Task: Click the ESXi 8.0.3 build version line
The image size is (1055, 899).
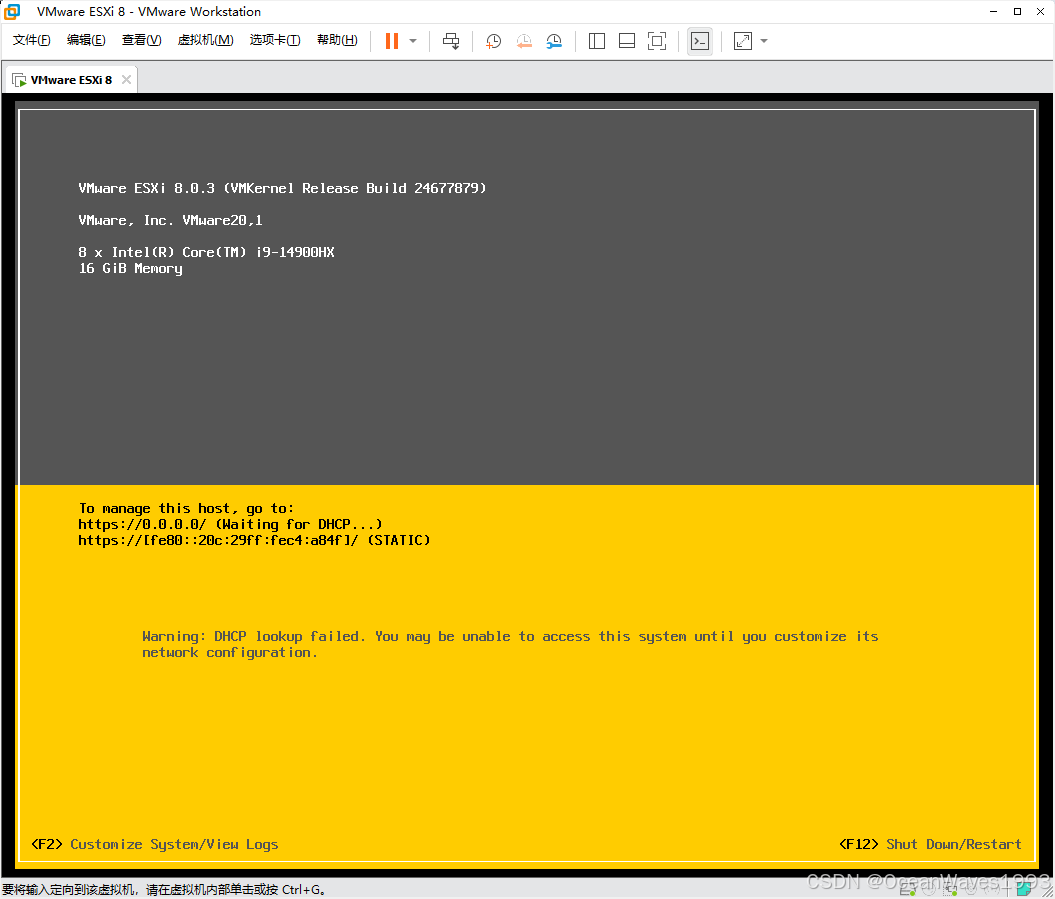Action: click(x=282, y=188)
